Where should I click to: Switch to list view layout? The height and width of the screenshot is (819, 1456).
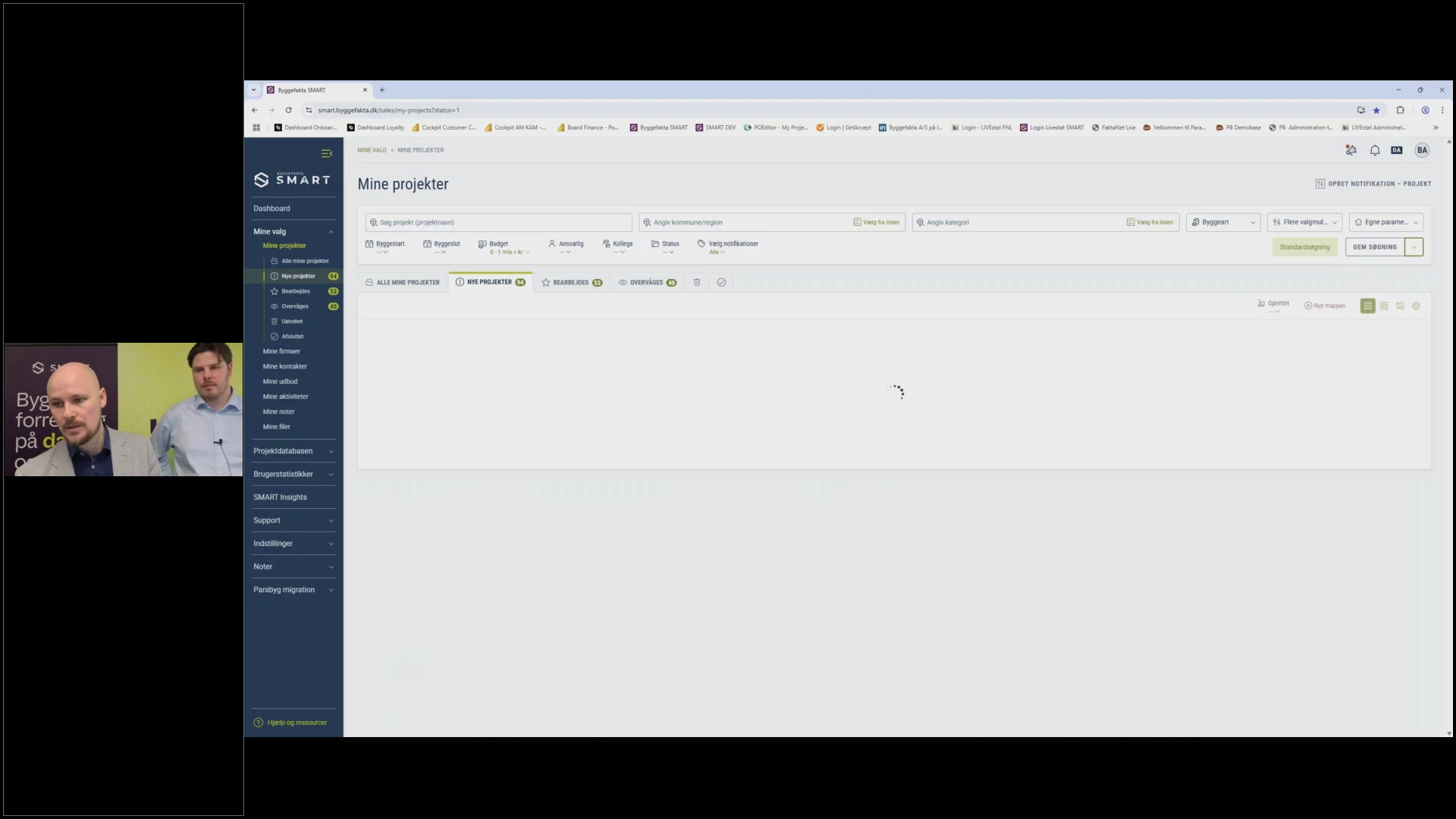(x=1367, y=306)
